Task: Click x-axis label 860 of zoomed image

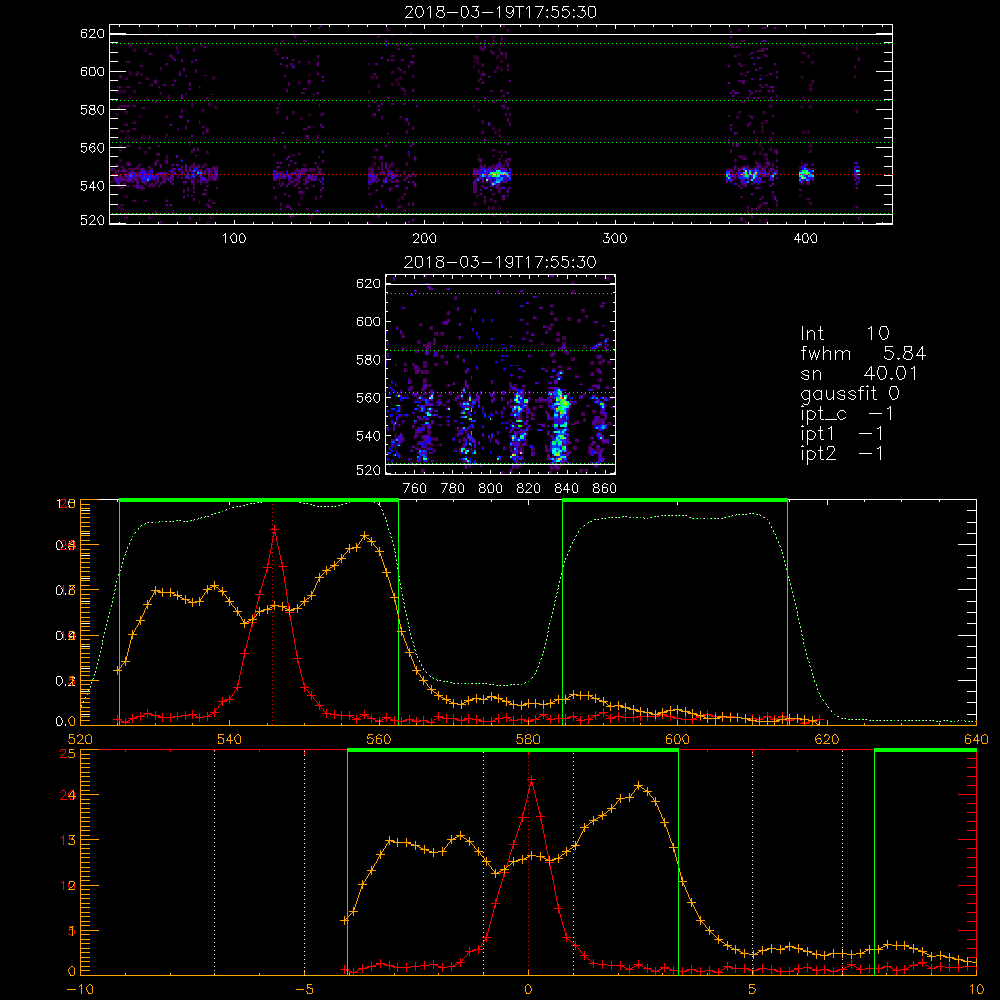Action: click(x=605, y=489)
